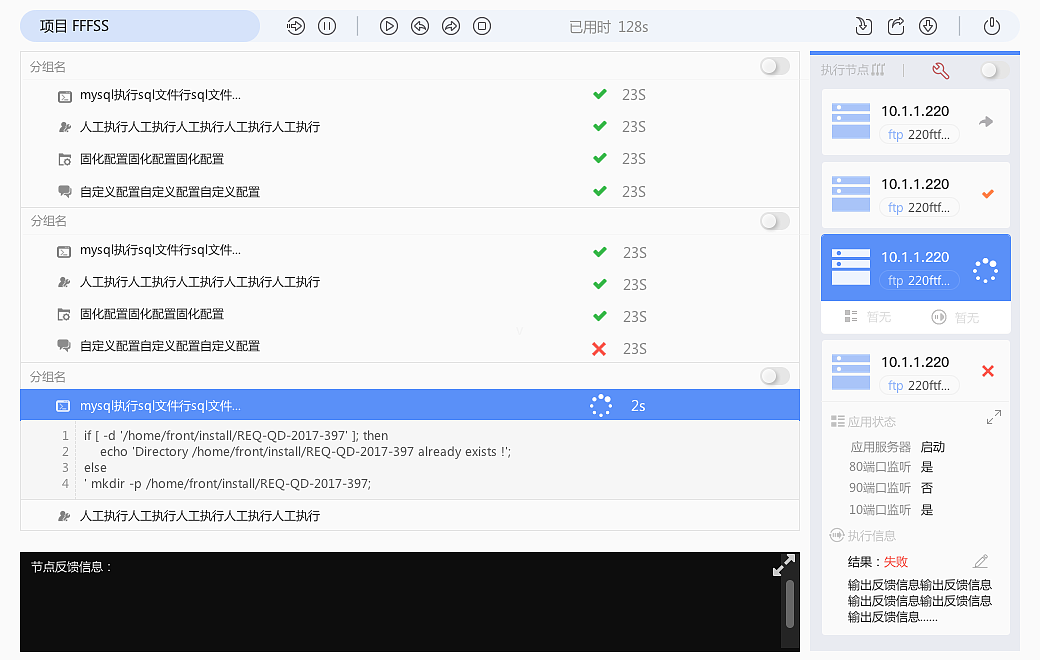This screenshot has width=1040, height=660.
Task: Toggle the third 分组名 group switch
Action: click(775, 376)
